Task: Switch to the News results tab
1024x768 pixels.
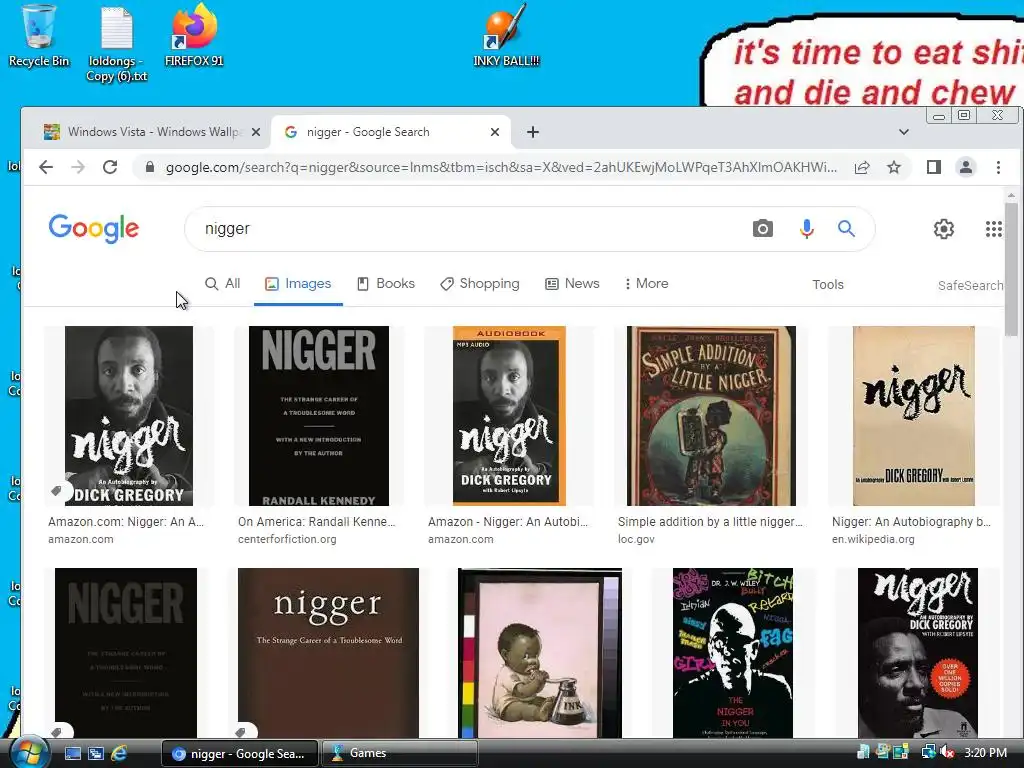Action: [x=572, y=283]
